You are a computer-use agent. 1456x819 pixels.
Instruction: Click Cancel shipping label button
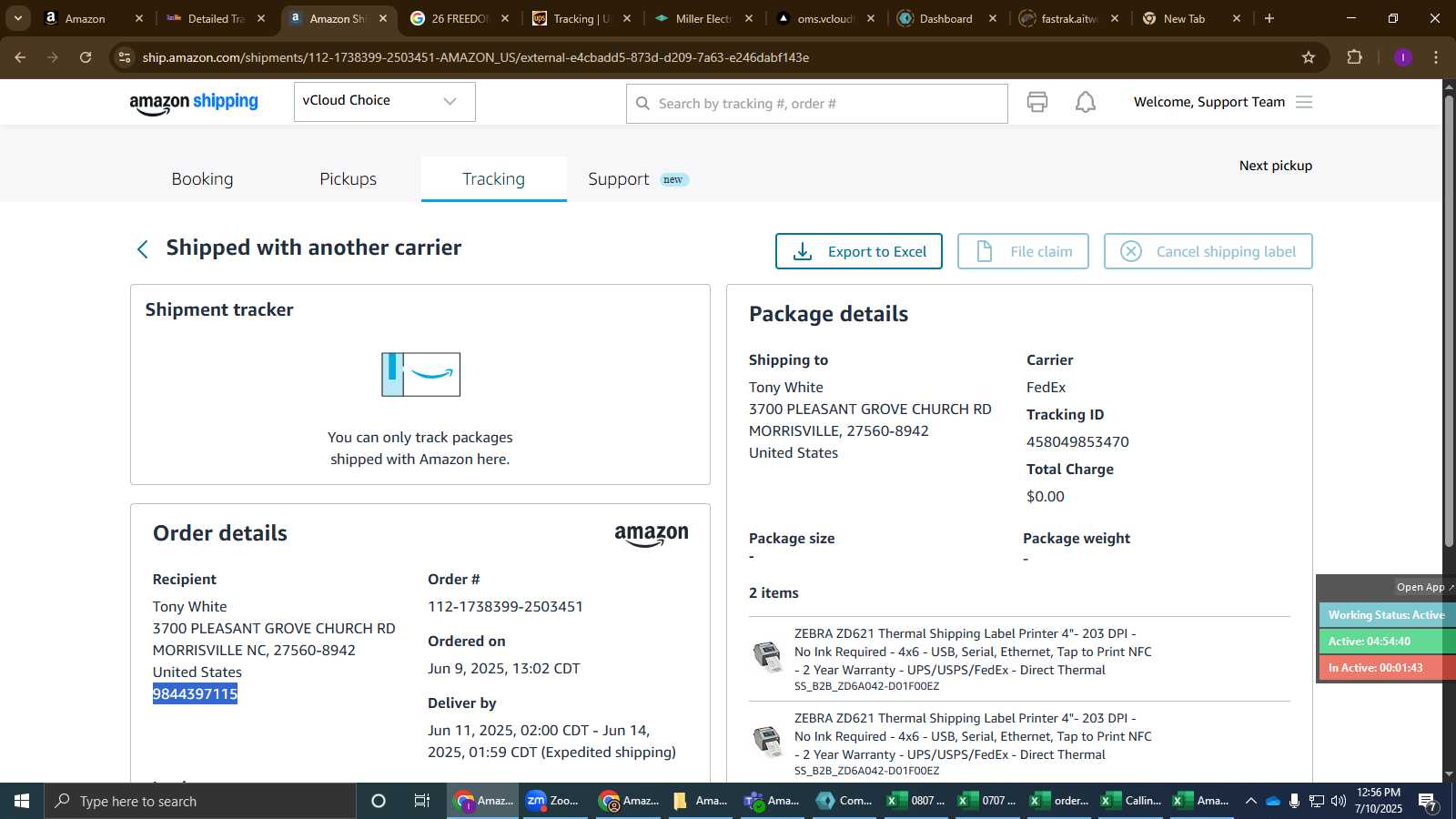(x=1208, y=251)
